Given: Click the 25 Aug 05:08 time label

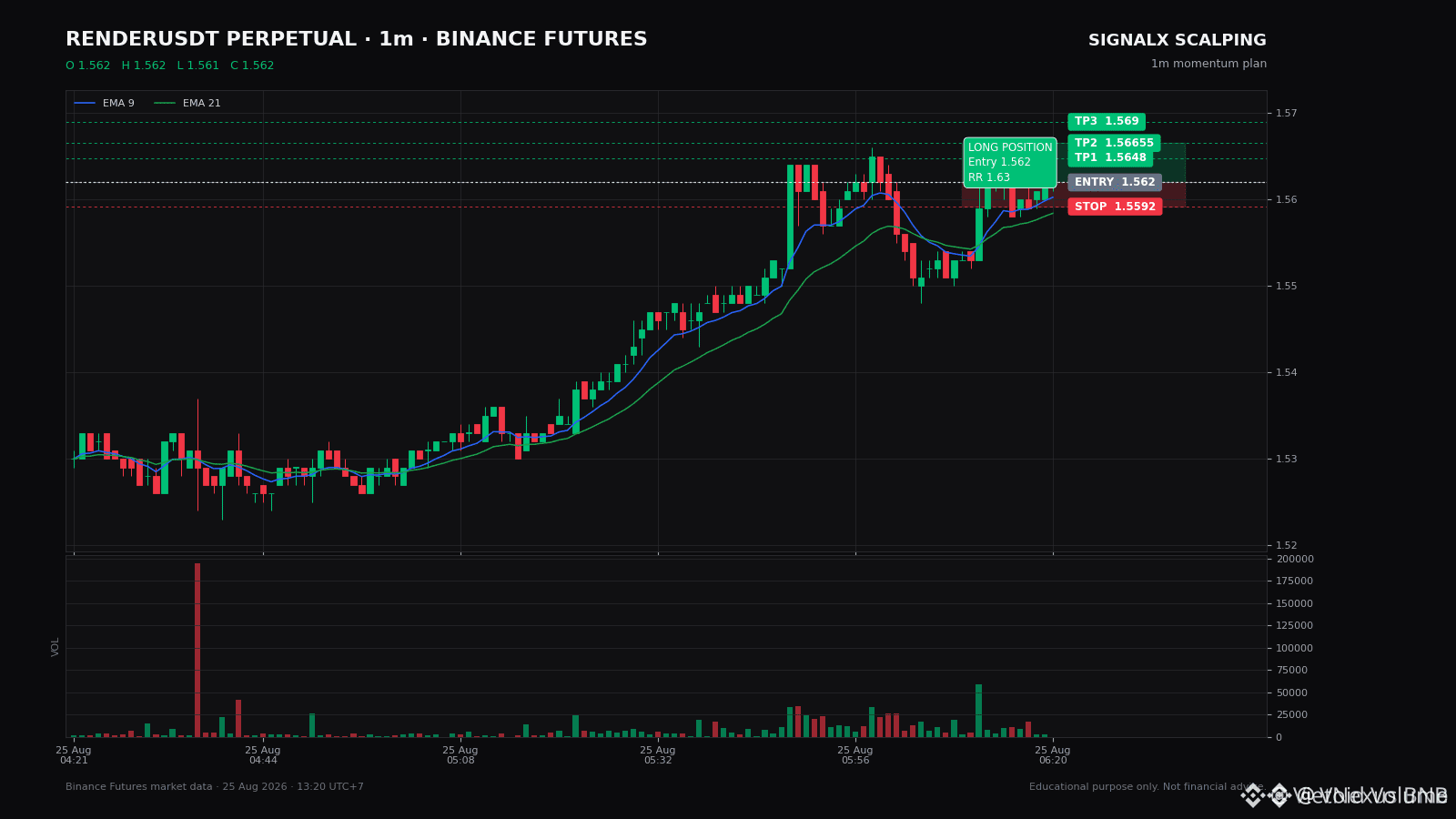Looking at the screenshot, I should click(460, 755).
